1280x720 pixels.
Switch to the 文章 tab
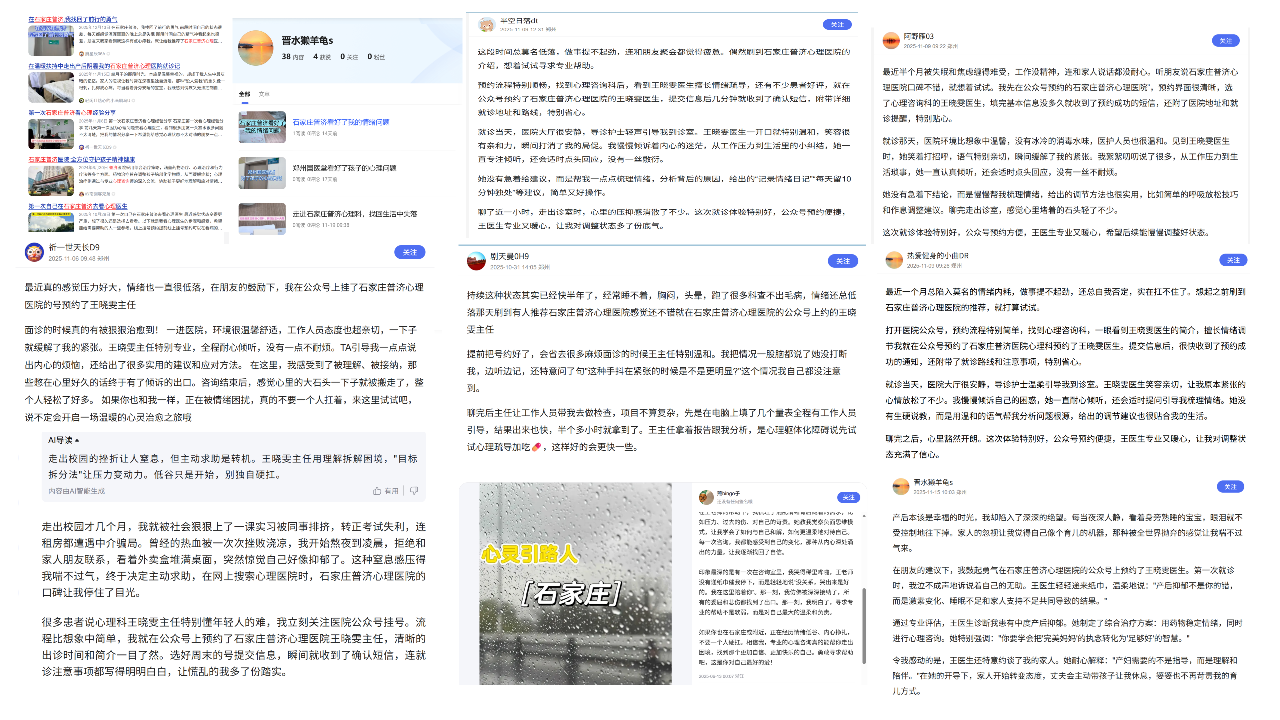[264, 93]
